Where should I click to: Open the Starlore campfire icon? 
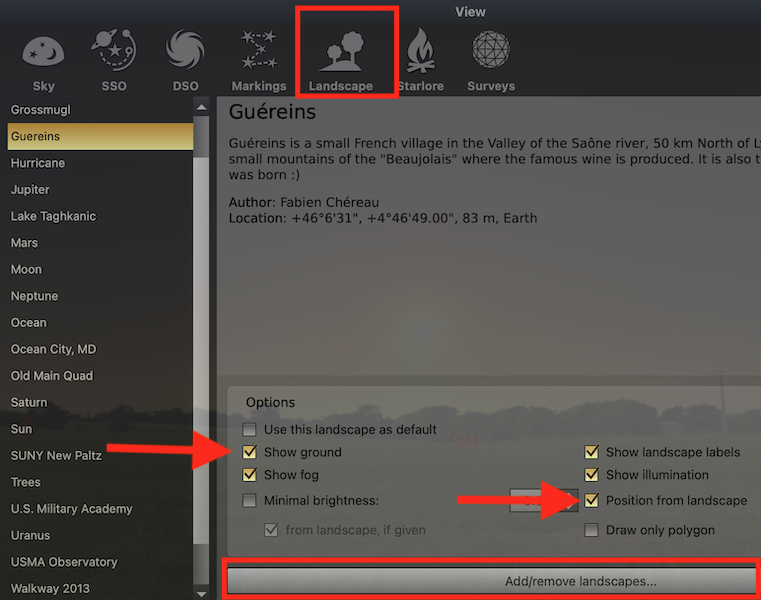pos(420,50)
